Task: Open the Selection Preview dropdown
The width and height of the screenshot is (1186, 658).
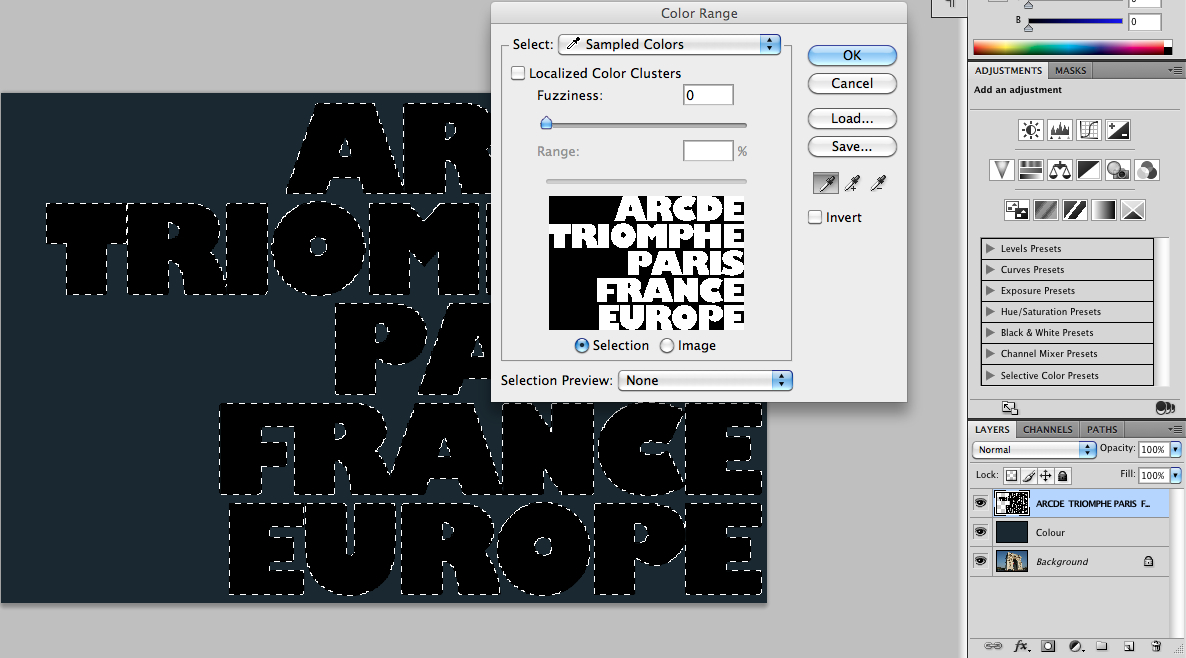Action: [x=705, y=380]
